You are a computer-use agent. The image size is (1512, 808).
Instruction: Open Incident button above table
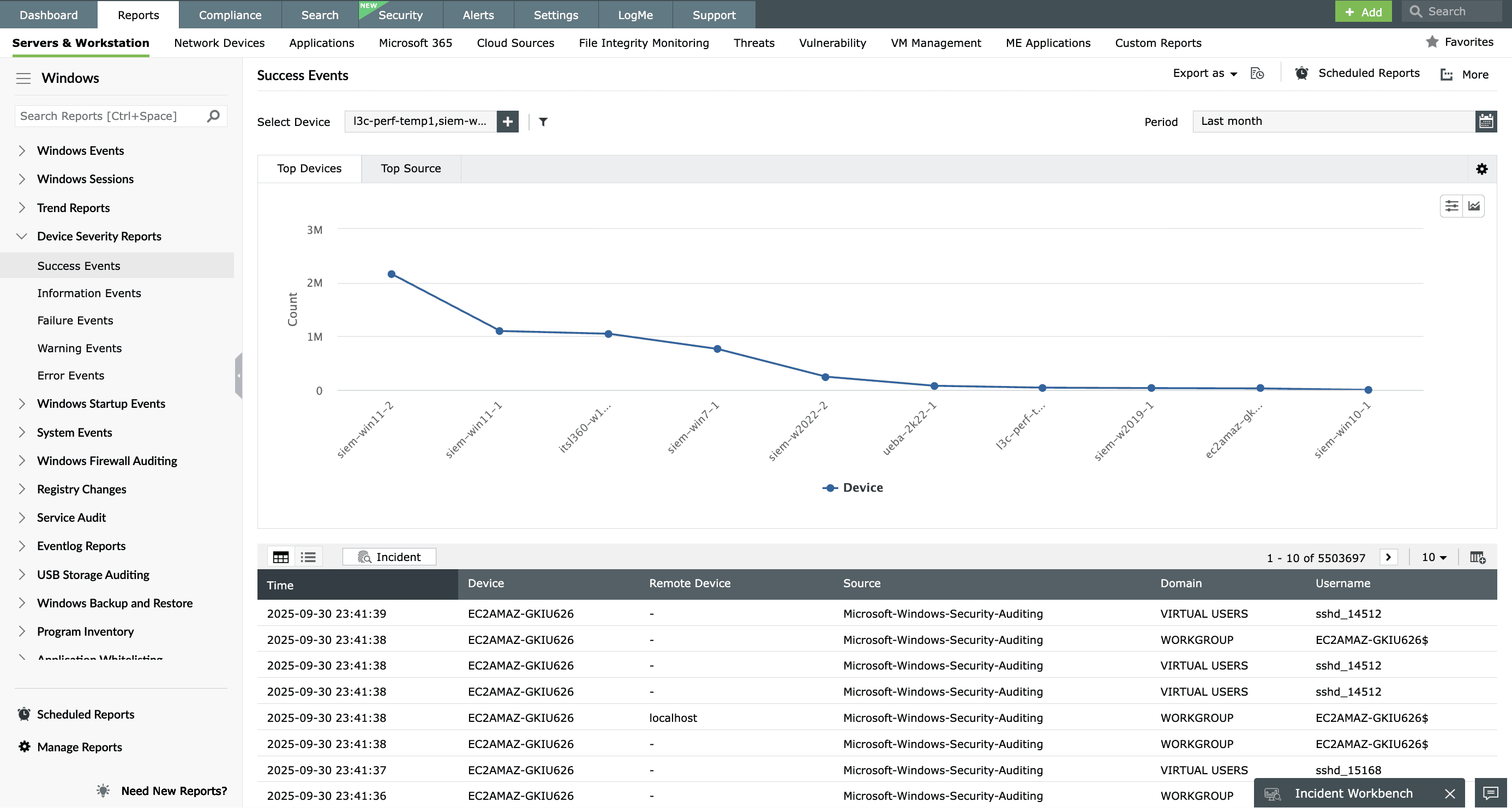(x=388, y=557)
